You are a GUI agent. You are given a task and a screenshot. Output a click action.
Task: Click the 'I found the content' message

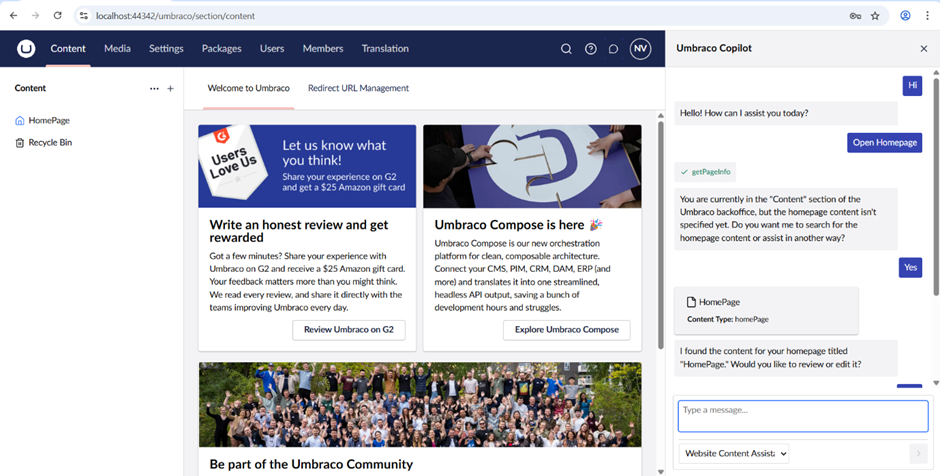click(x=786, y=358)
